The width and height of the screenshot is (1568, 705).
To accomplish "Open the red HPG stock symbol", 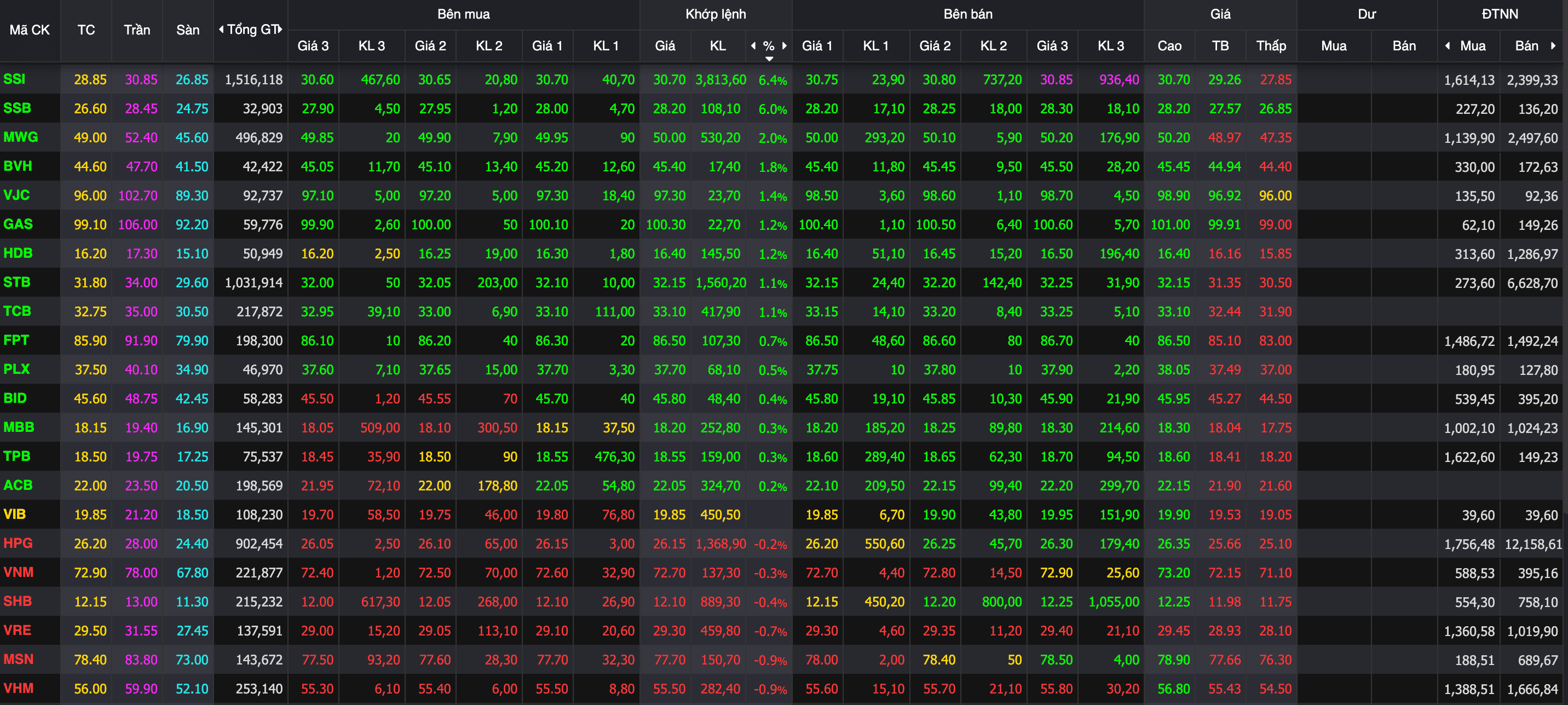I will pos(18,543).
